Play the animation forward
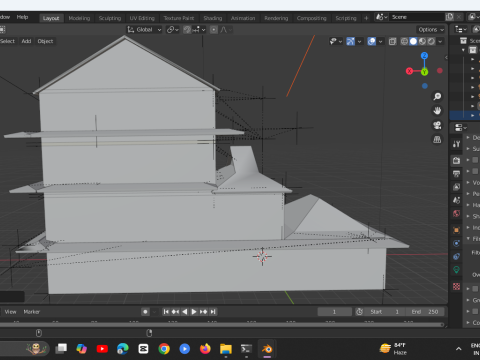Screen dimensions: 480x360 click(194, 312)
